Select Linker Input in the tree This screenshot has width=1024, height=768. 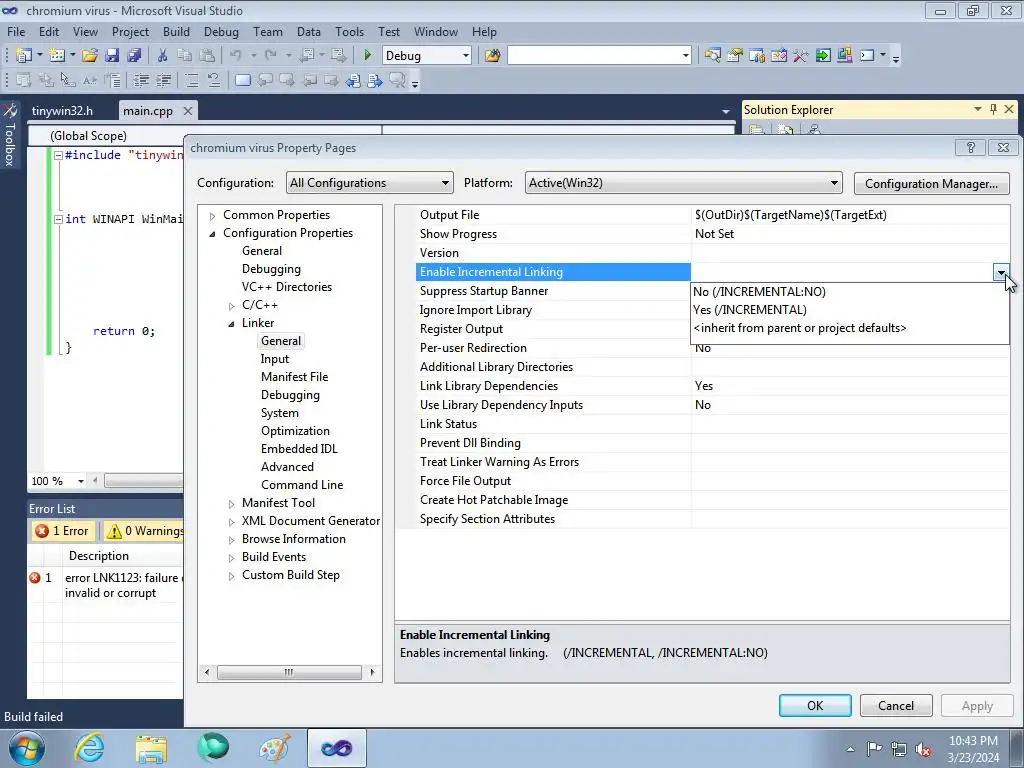point(275,359)
